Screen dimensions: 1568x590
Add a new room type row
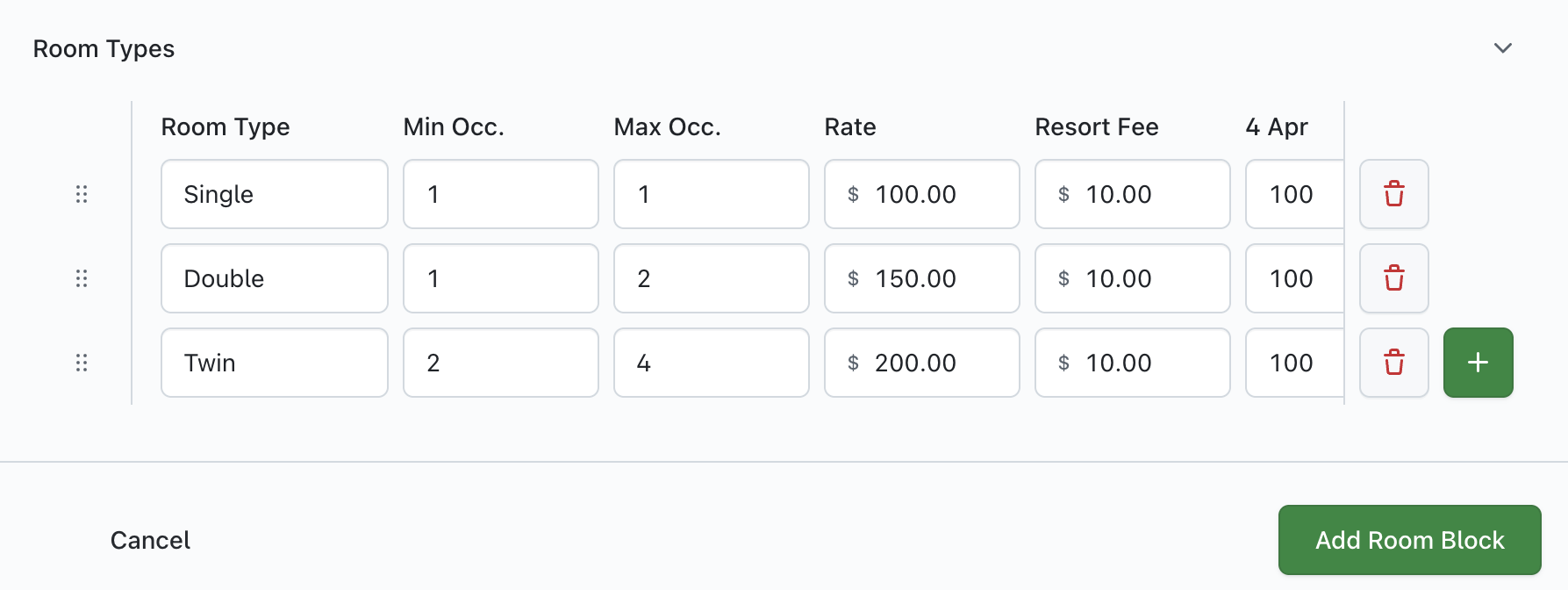point(1478,363)
